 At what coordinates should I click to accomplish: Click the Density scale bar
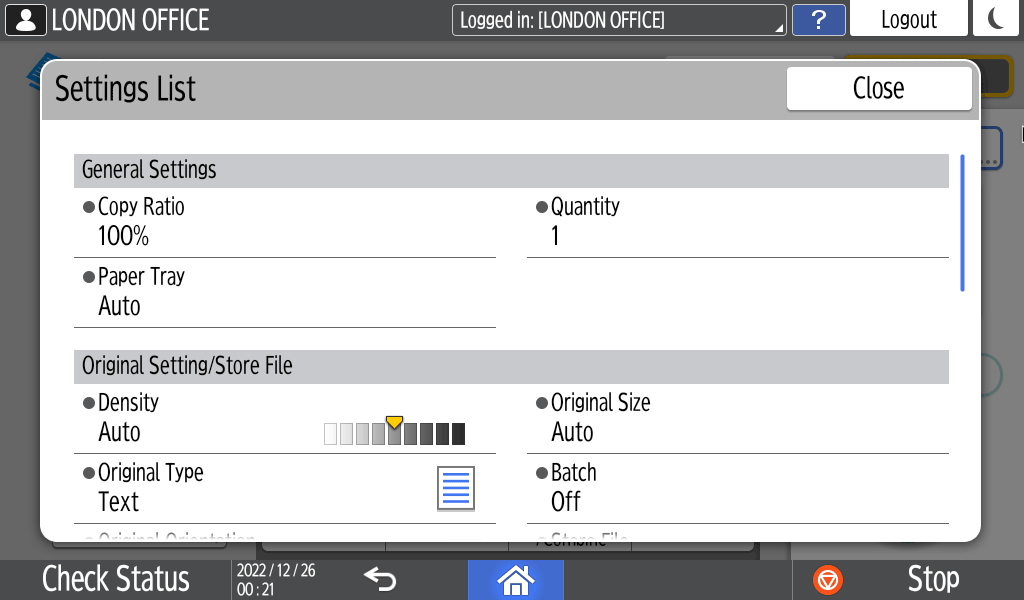point(394,434)
